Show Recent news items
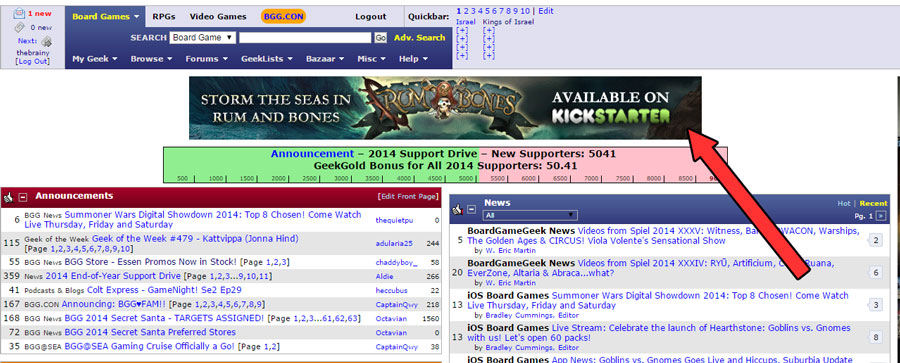The height and width of the screenshot is (363, 900). click(874, 203)
